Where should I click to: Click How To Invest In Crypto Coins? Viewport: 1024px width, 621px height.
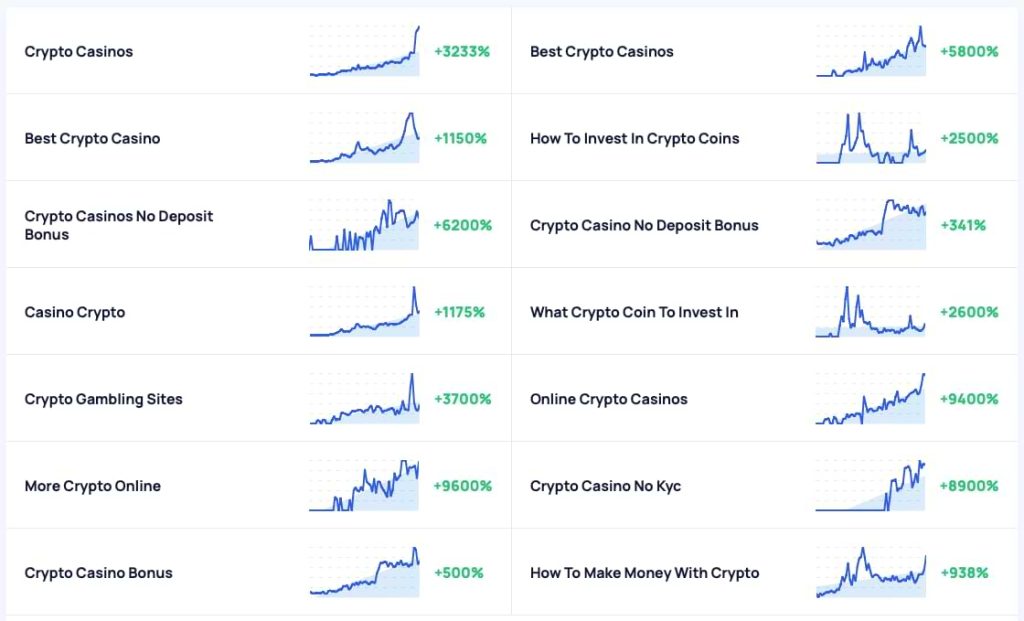click(x=635, y=138)
